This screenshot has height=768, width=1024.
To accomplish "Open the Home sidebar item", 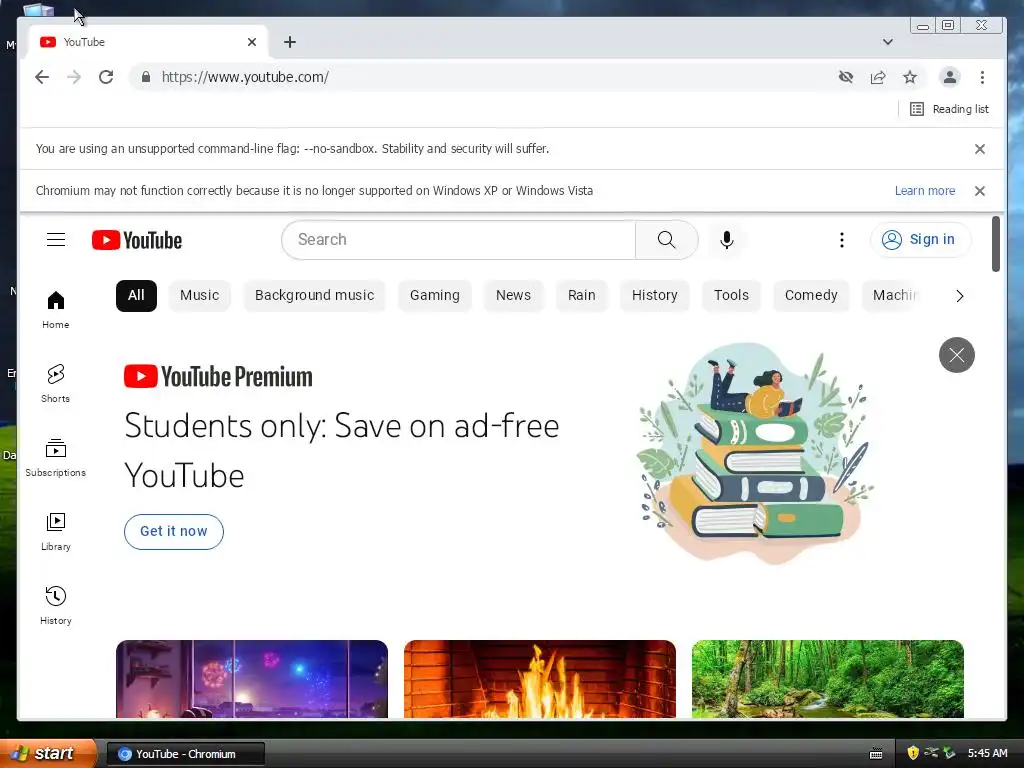I will tap(56, 310).
